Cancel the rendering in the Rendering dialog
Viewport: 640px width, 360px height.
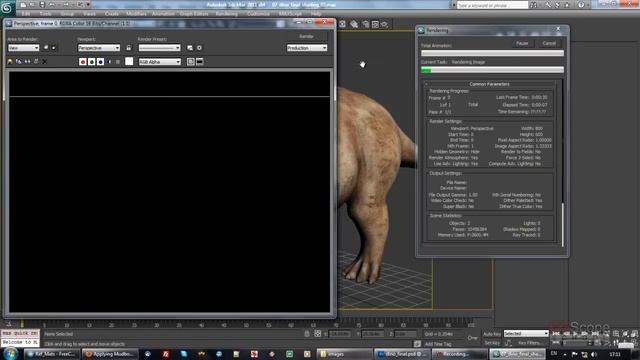pos(549,43)
